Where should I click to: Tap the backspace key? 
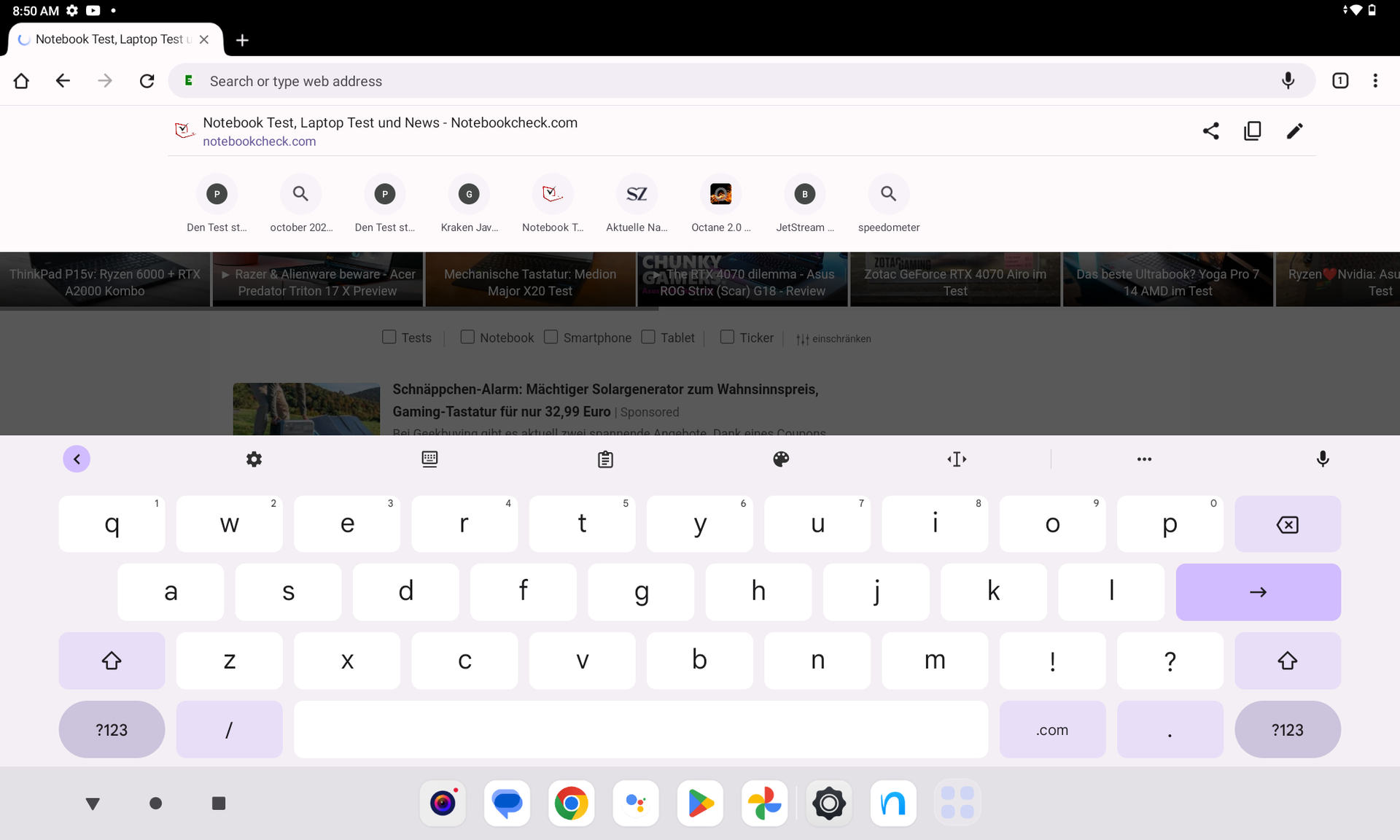(1288, 524)
